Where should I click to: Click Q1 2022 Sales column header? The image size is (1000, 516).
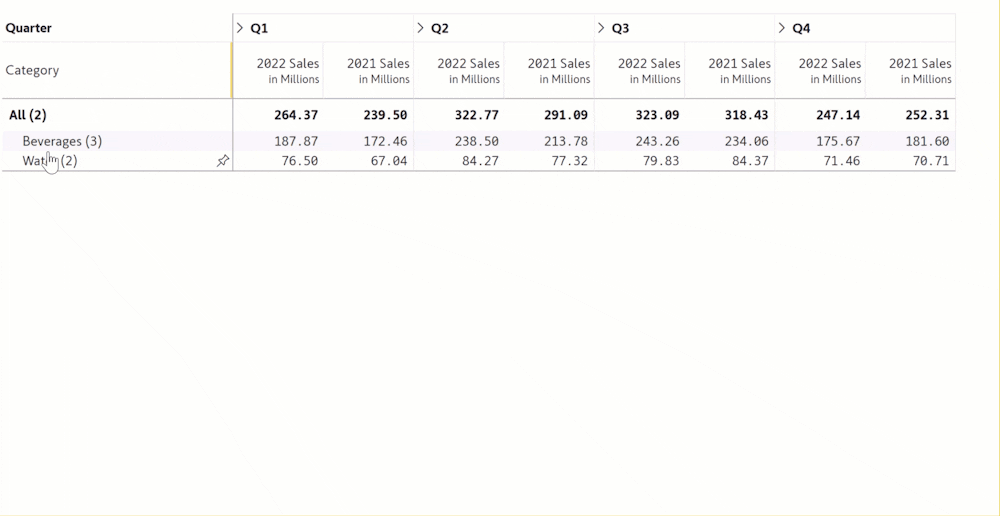[288, 70]
